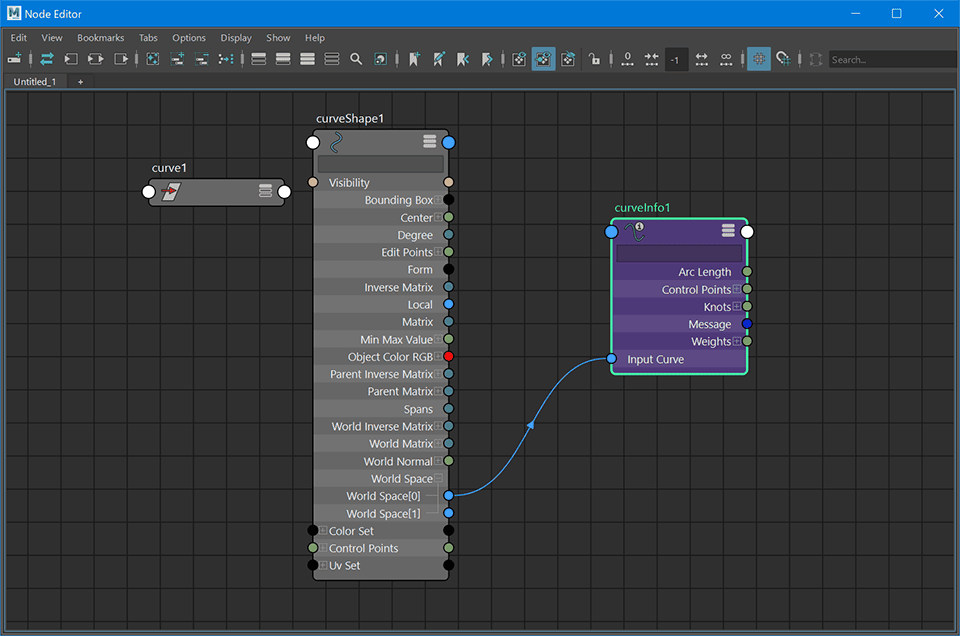Switch to the Untitled_1 tab
The height and width of the screenshot is (636, 960).
point(36,81)
